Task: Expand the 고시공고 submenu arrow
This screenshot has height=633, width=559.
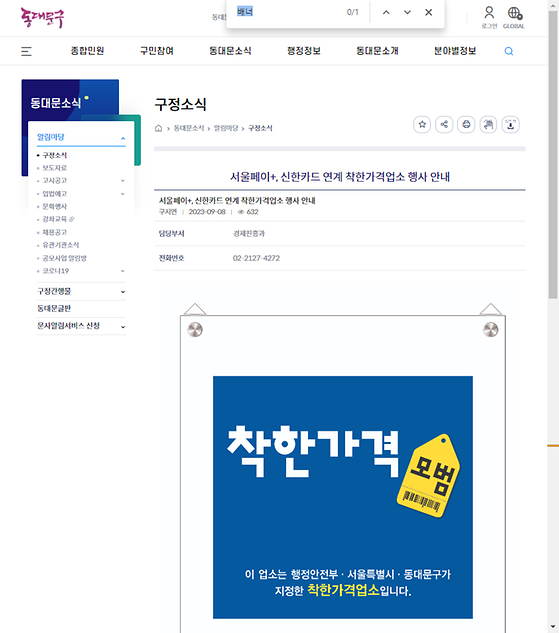Action: click(123, 181)
